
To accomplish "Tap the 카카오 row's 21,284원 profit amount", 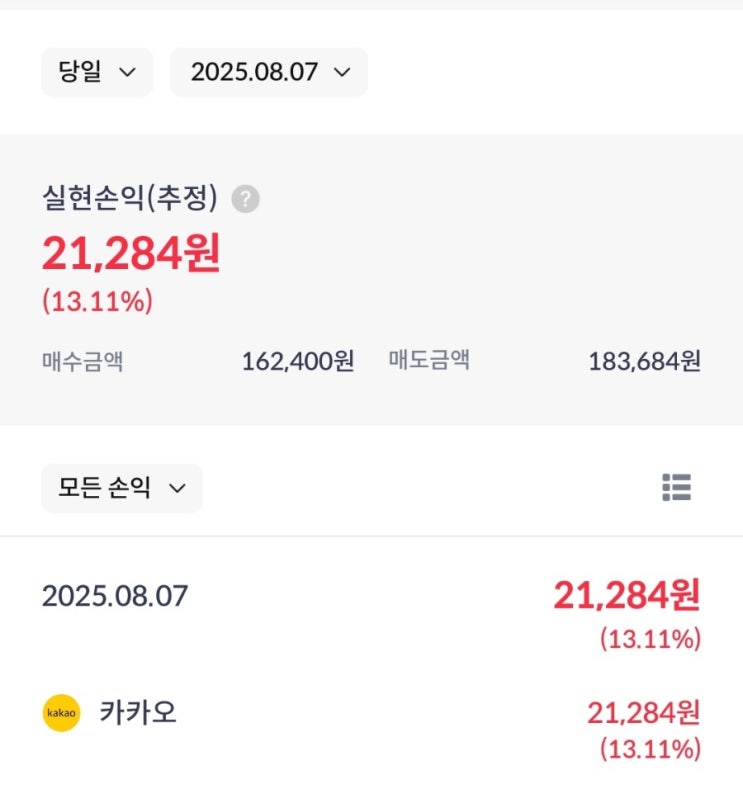I will 643,713.
